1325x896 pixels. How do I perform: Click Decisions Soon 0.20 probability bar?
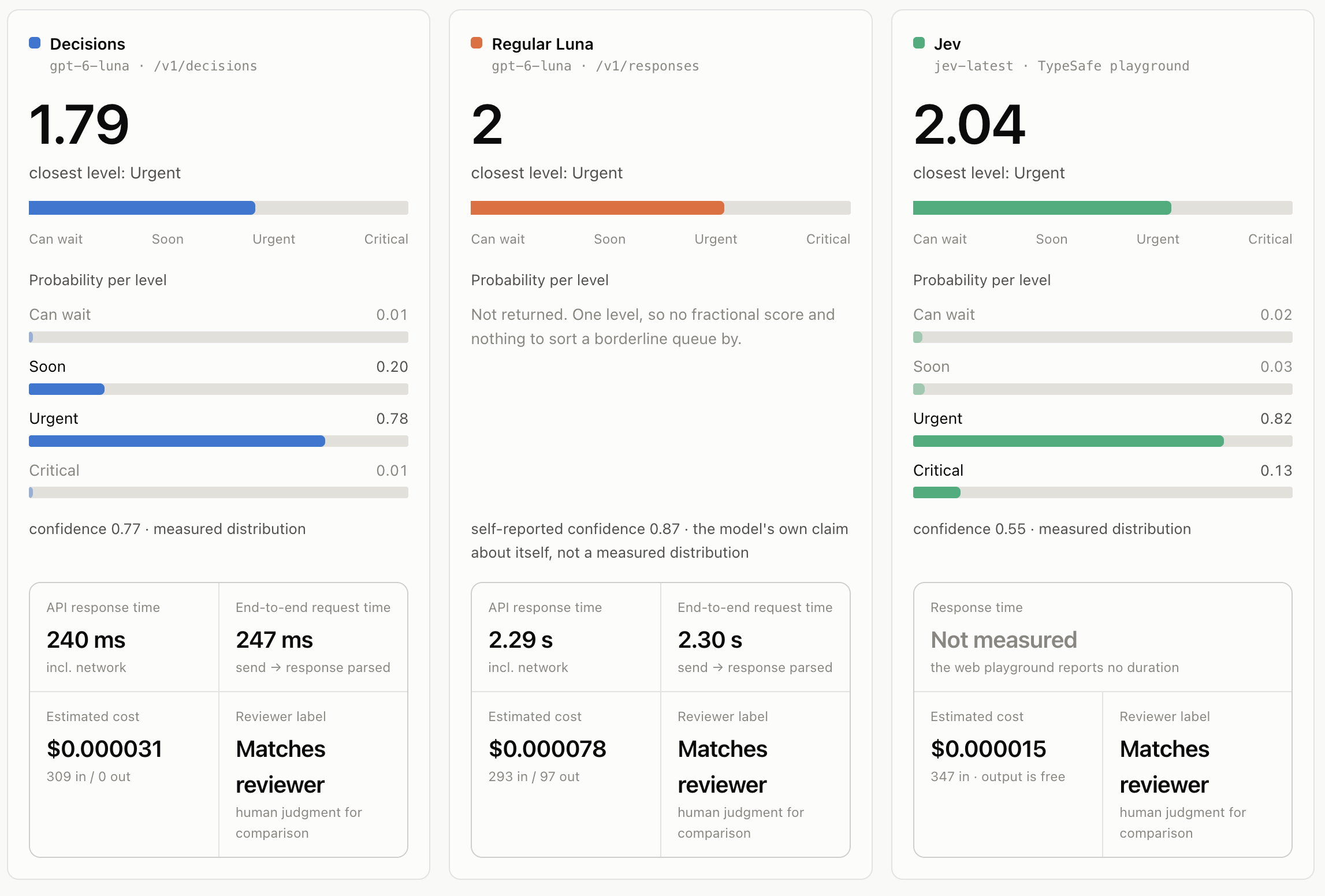point(218,389)
